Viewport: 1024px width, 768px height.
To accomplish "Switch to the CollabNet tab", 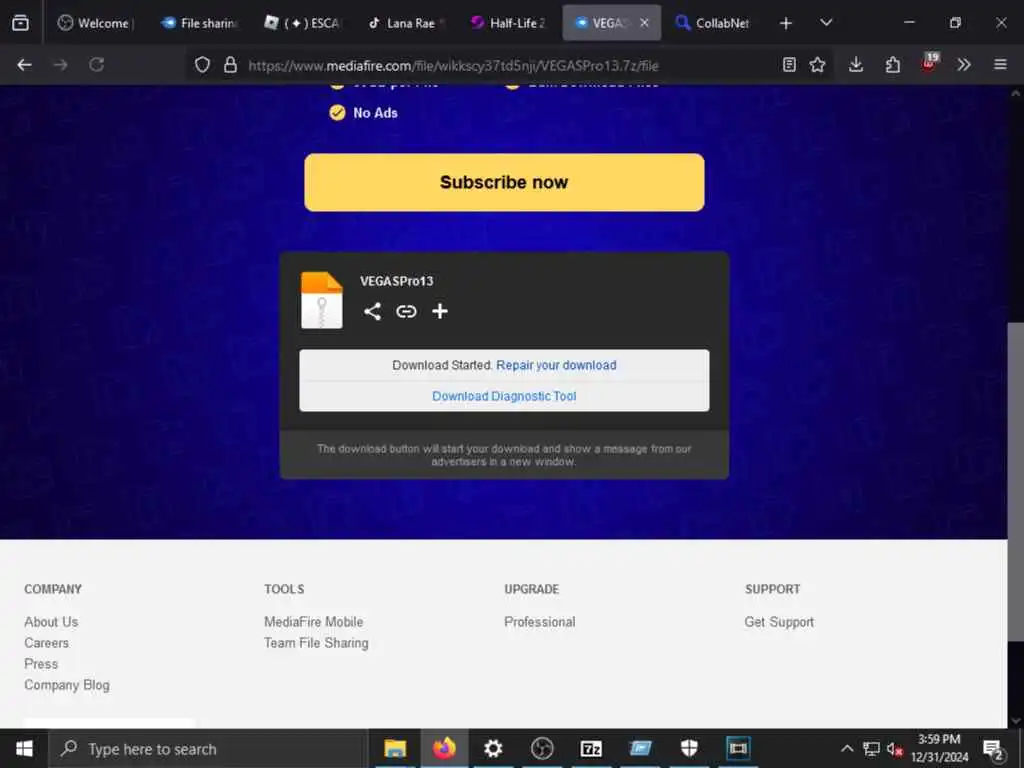I will click(x=715, y=23).
